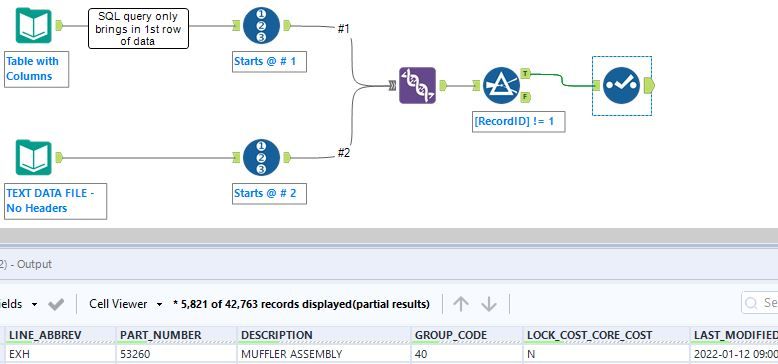This screenshot has width=778, height=364.
Task: Click the #2 connection label
Action: click(x=344, y=153)
